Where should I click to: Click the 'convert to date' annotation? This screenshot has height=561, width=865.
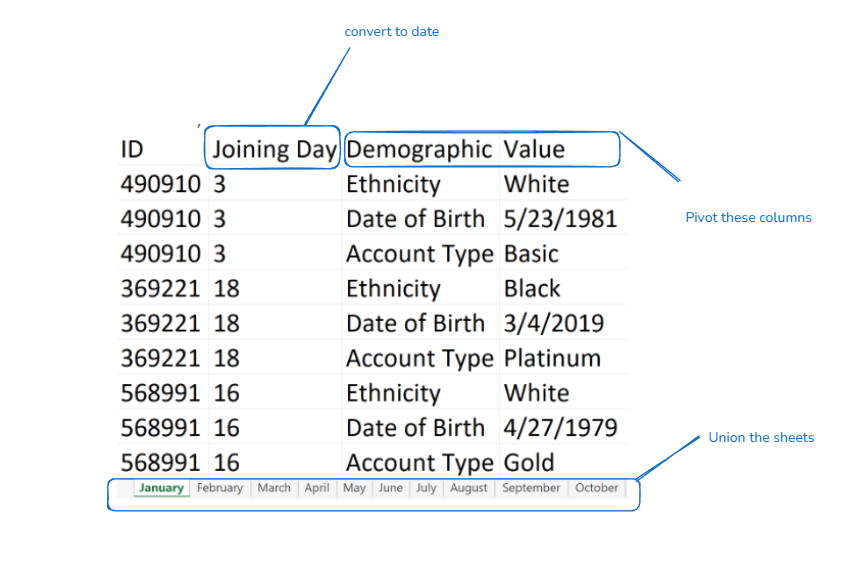coord(392,32)
